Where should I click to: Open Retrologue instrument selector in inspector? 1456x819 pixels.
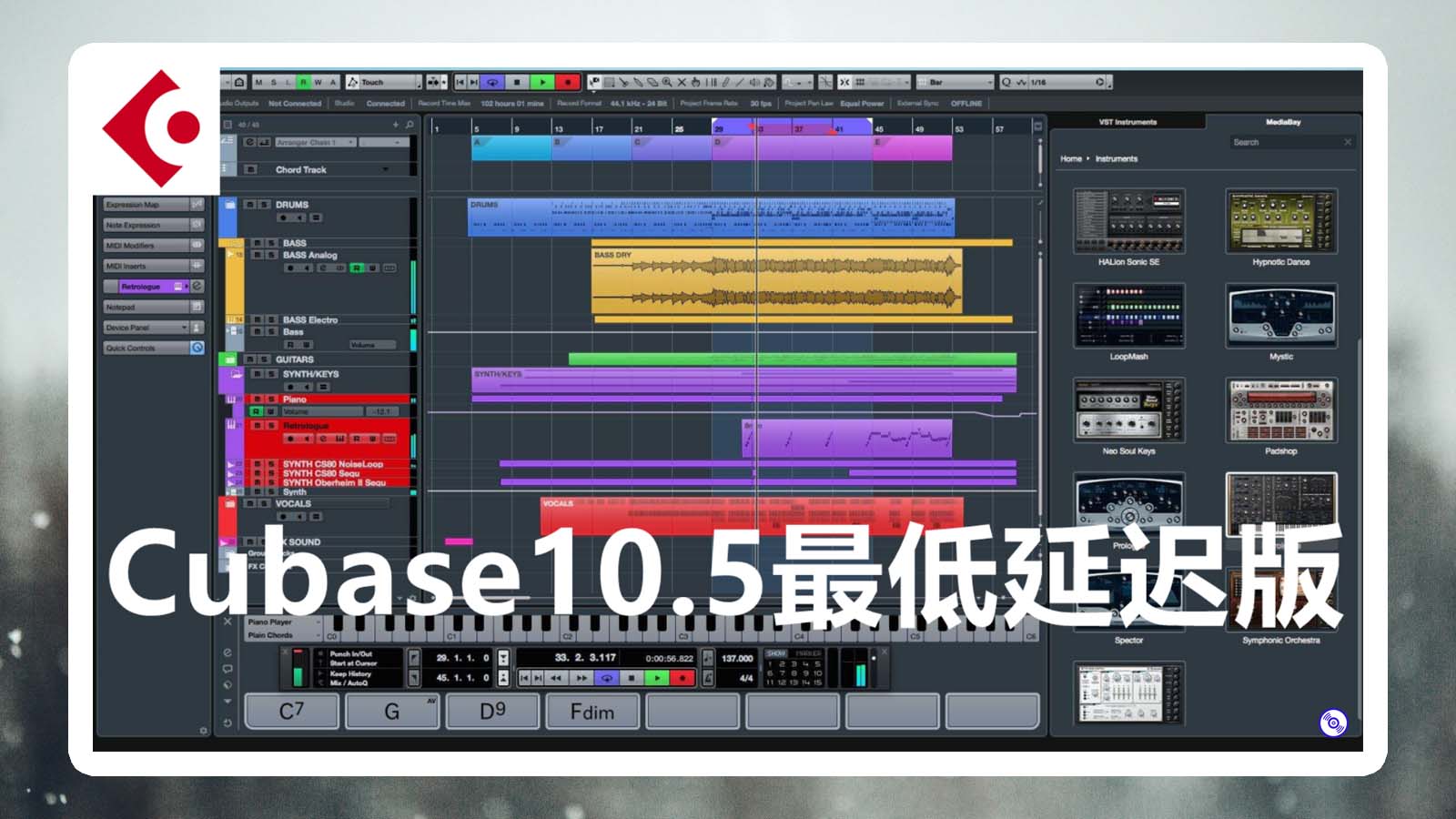pos(155,286)
